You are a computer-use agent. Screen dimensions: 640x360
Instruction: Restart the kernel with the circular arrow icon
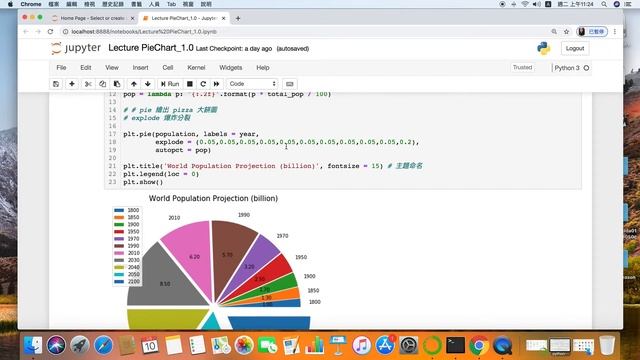click(203, 84)
